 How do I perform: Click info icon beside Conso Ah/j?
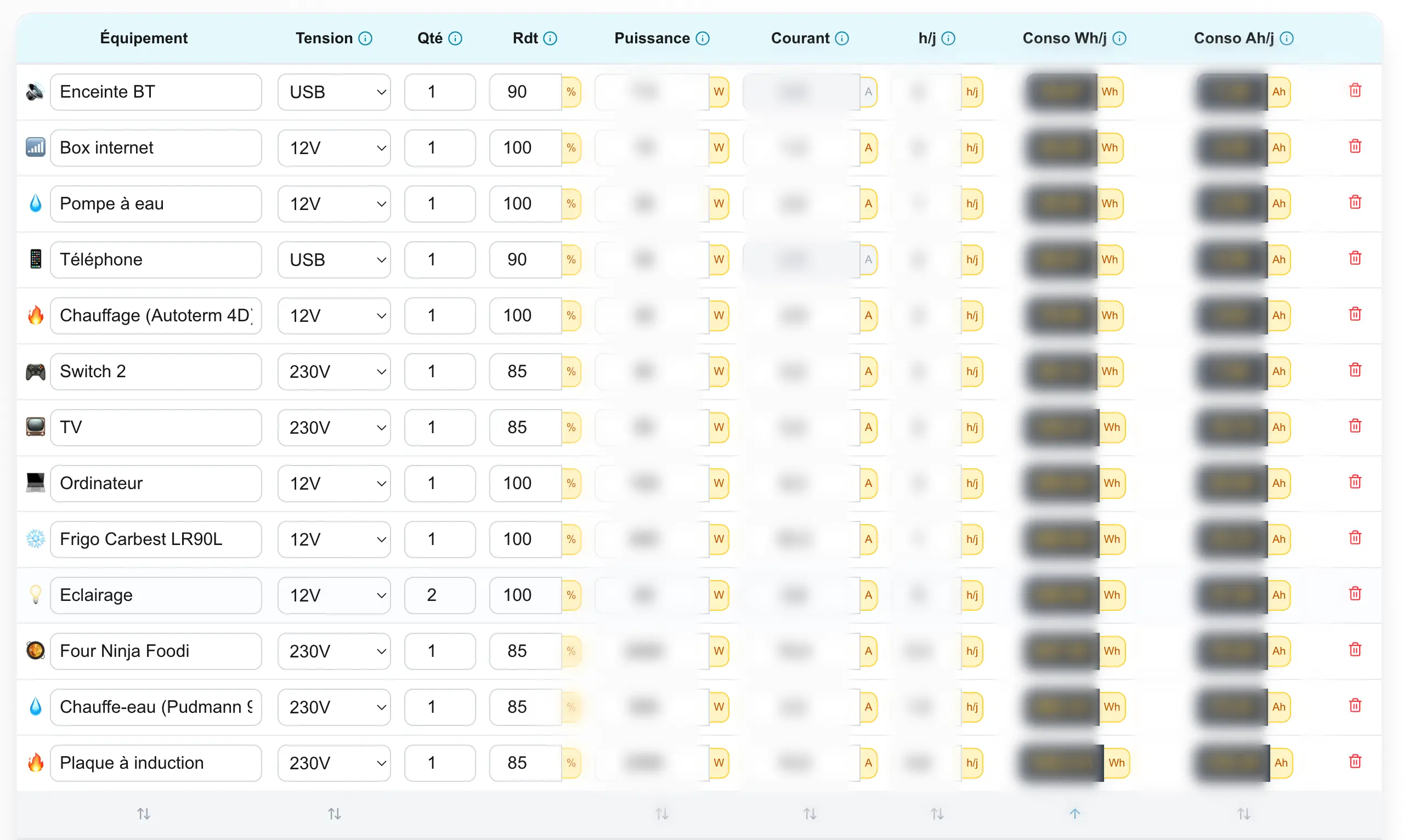coord(1286,38)
